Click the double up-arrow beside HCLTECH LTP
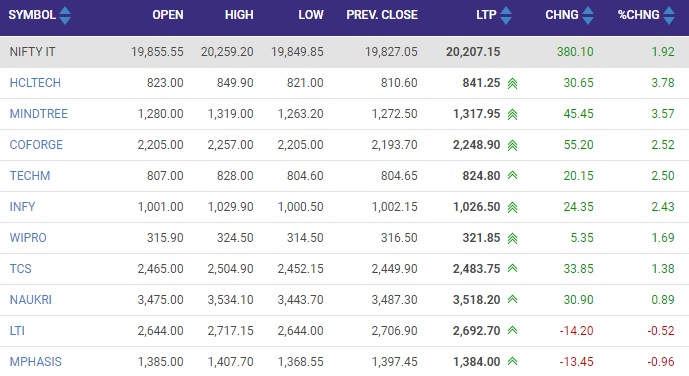The height and width of the screenshot is (376, 689). click(512, 83)
